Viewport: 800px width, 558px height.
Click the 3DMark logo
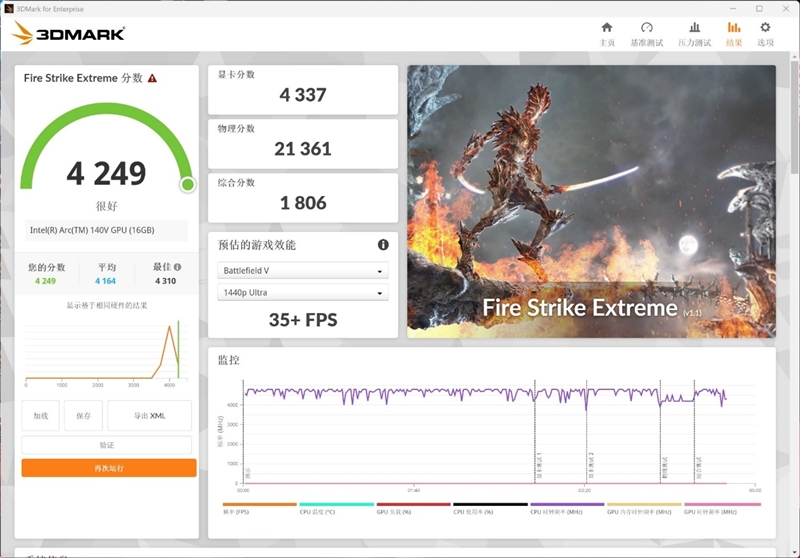(68, 33)
